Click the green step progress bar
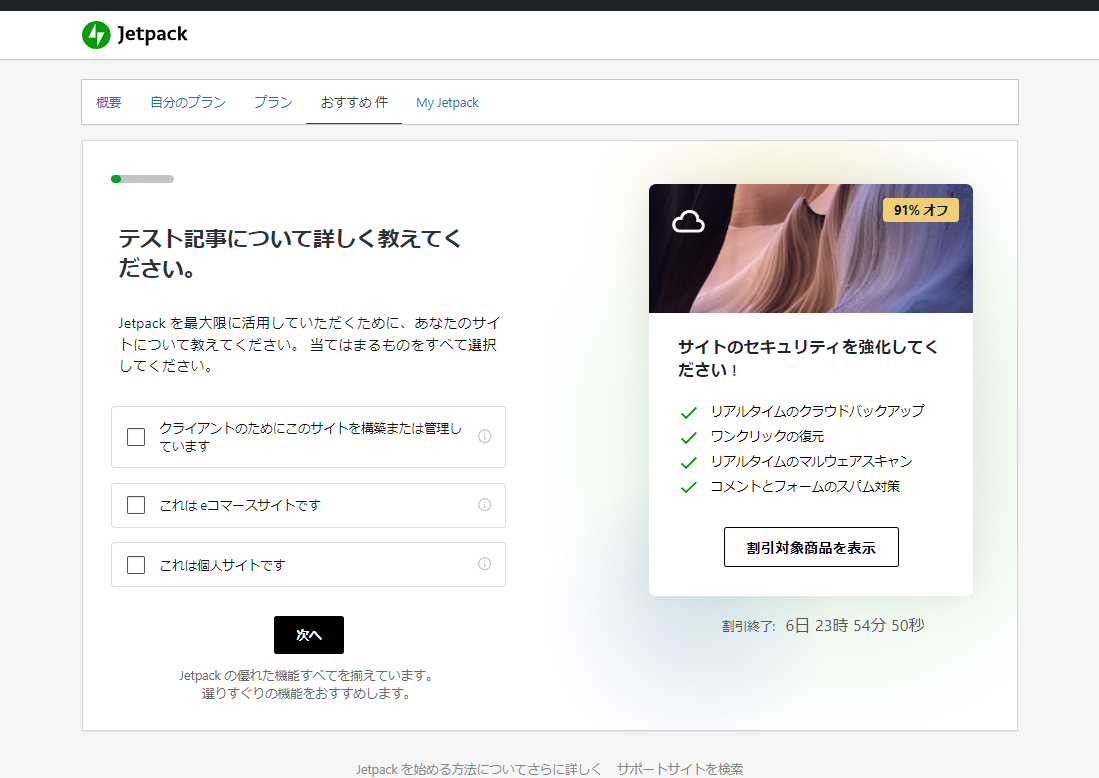Screen dimensions: 1099x778 (x=142, y=179)
